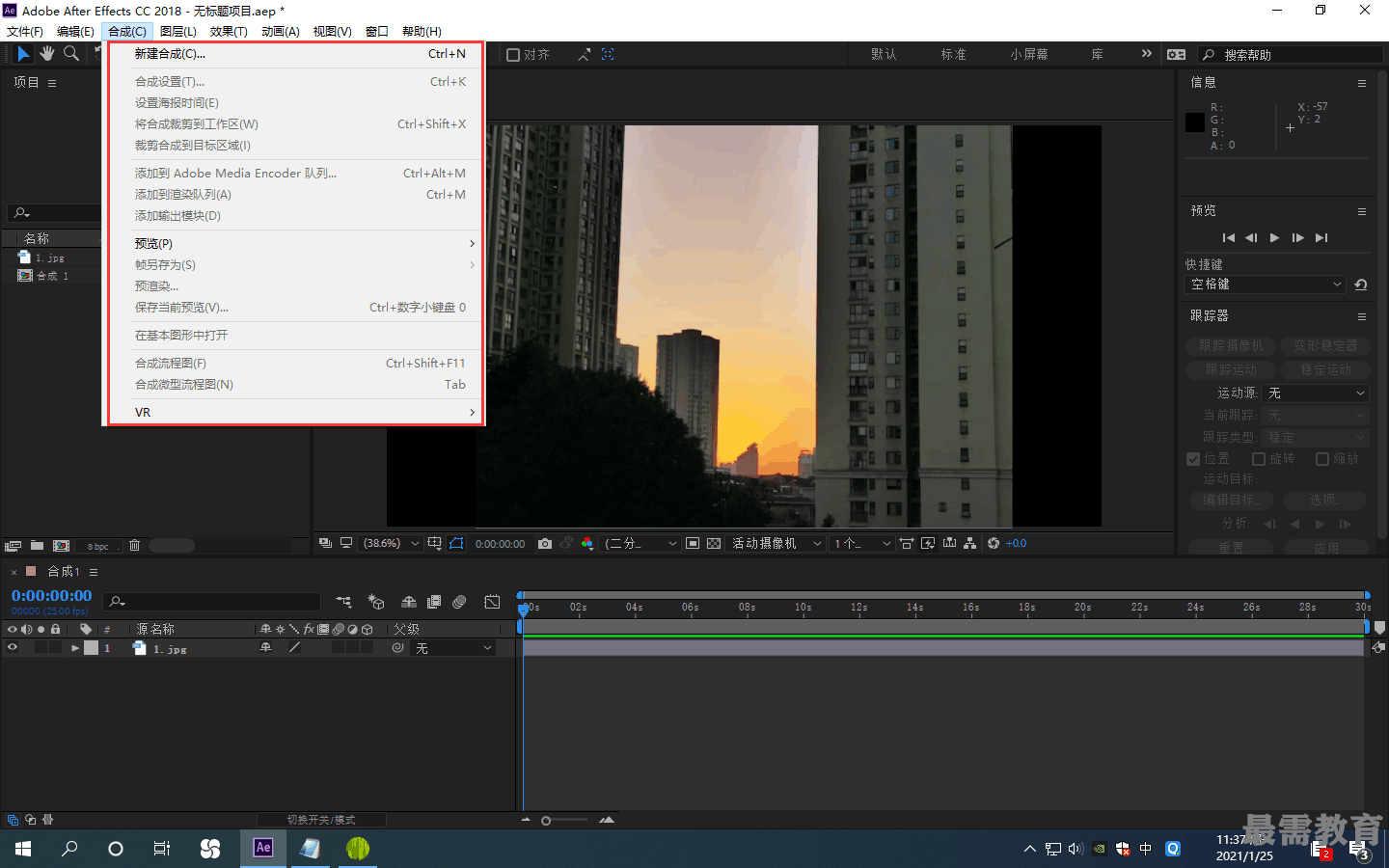Open the 空格键 shortcut dropdown
The image size is (1389, 868).
click(x=1265, y=285)
